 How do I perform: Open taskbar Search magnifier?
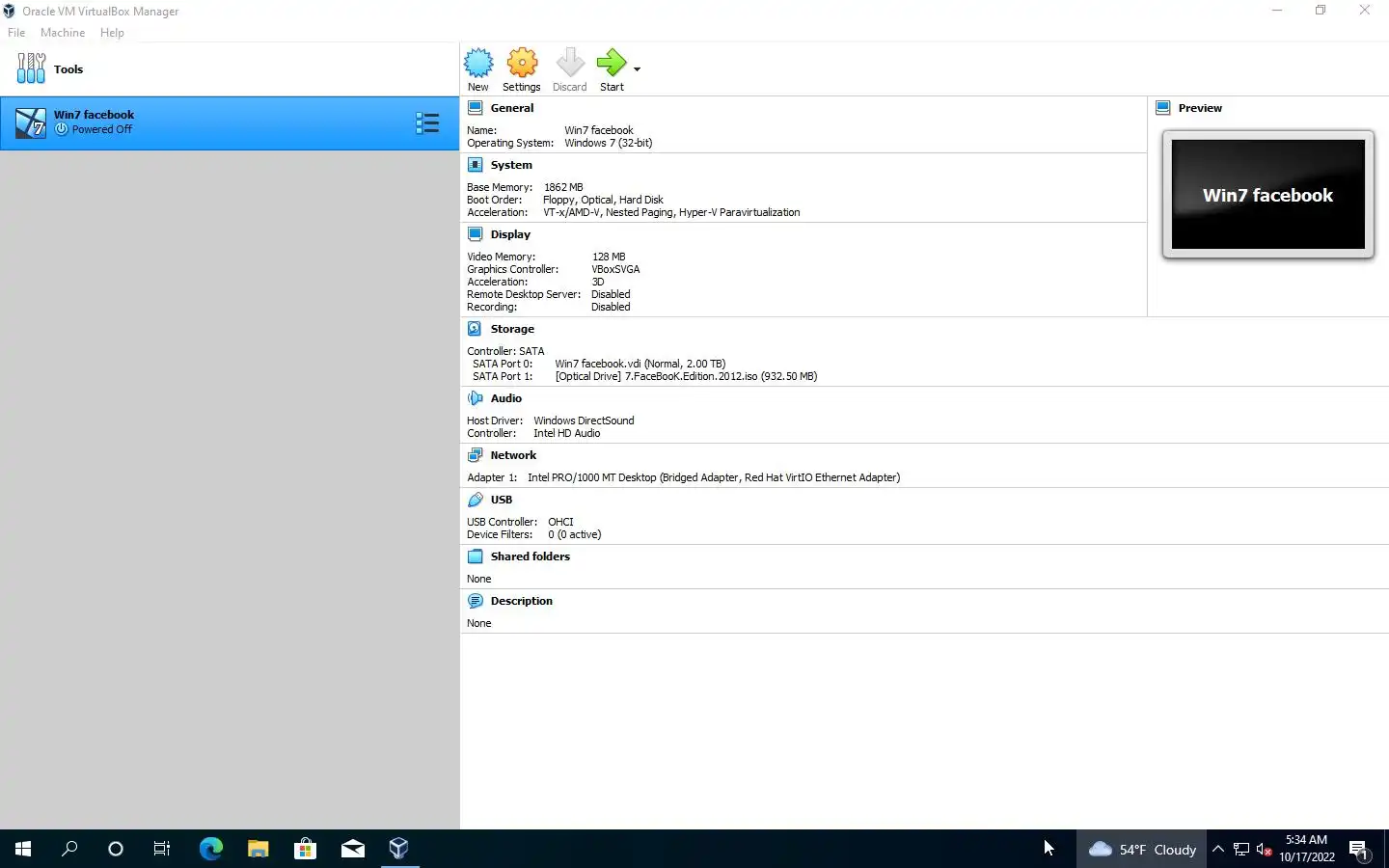pyautogui.click(x=69, y=849)
